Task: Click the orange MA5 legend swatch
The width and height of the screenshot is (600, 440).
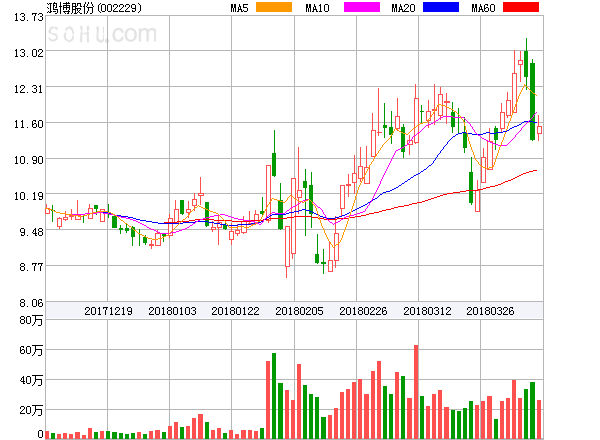Action: pyautogui.click(x=274, y=7)
